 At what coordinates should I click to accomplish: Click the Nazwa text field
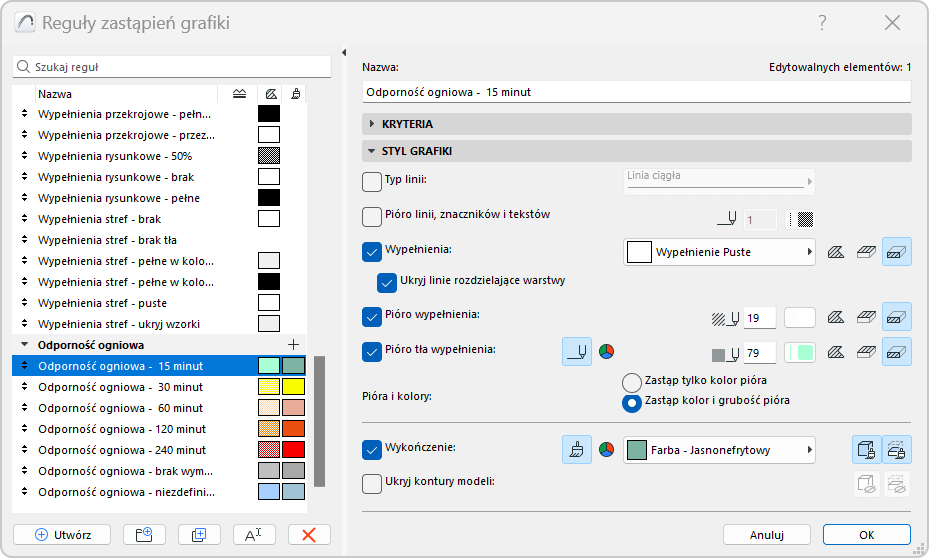pyautogui.click(x=636, y=92)
